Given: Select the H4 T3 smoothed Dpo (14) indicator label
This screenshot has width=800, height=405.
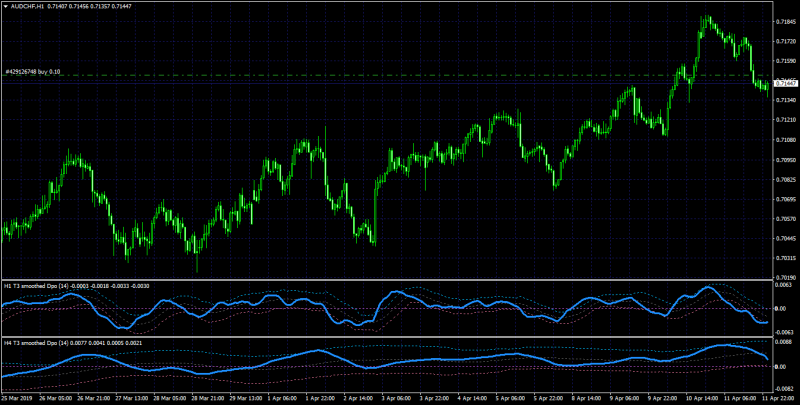Looking at the screenshot, I should click(35, 343).
